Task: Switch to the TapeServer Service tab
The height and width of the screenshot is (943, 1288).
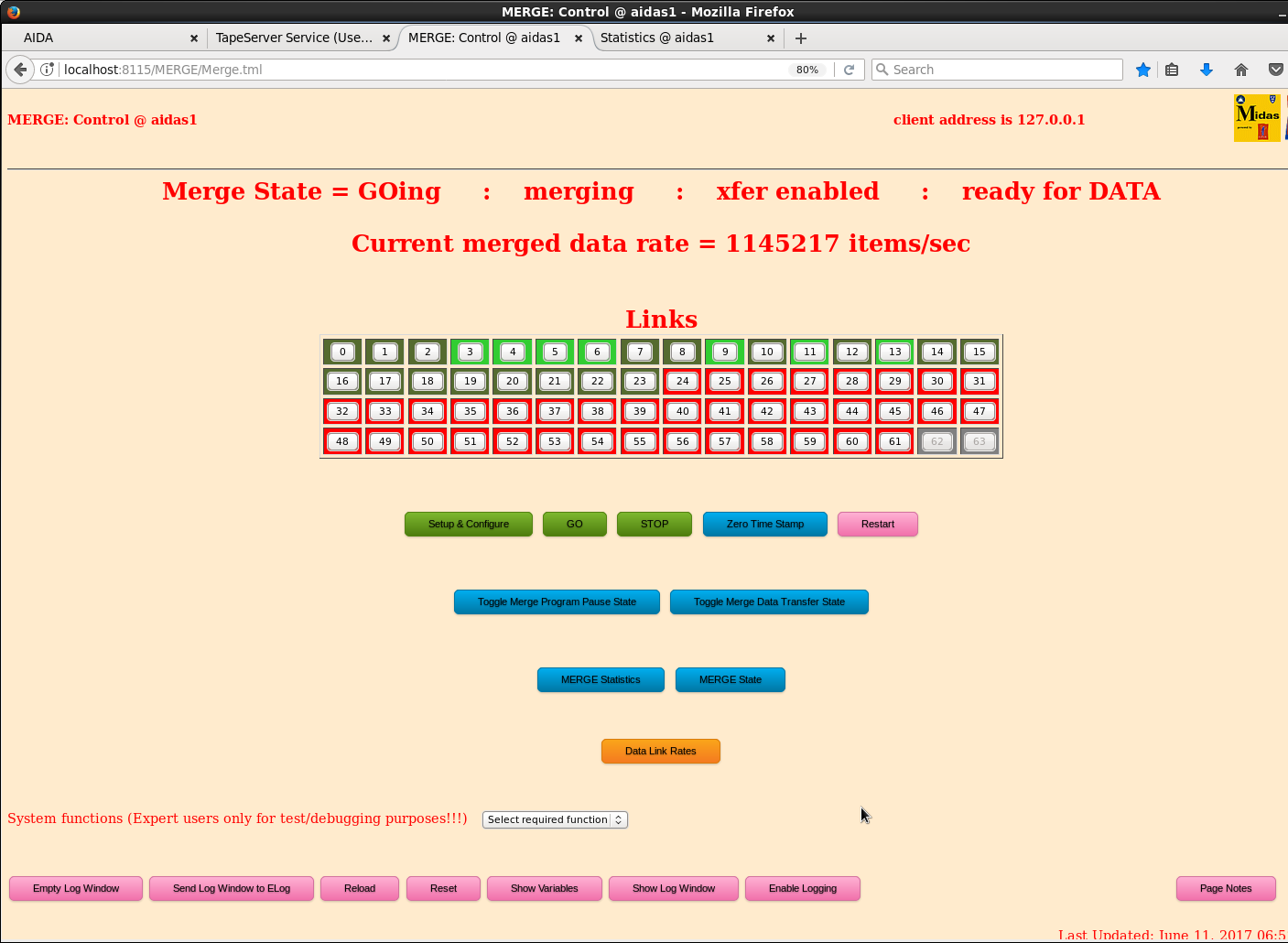Action: click(294, 38)
